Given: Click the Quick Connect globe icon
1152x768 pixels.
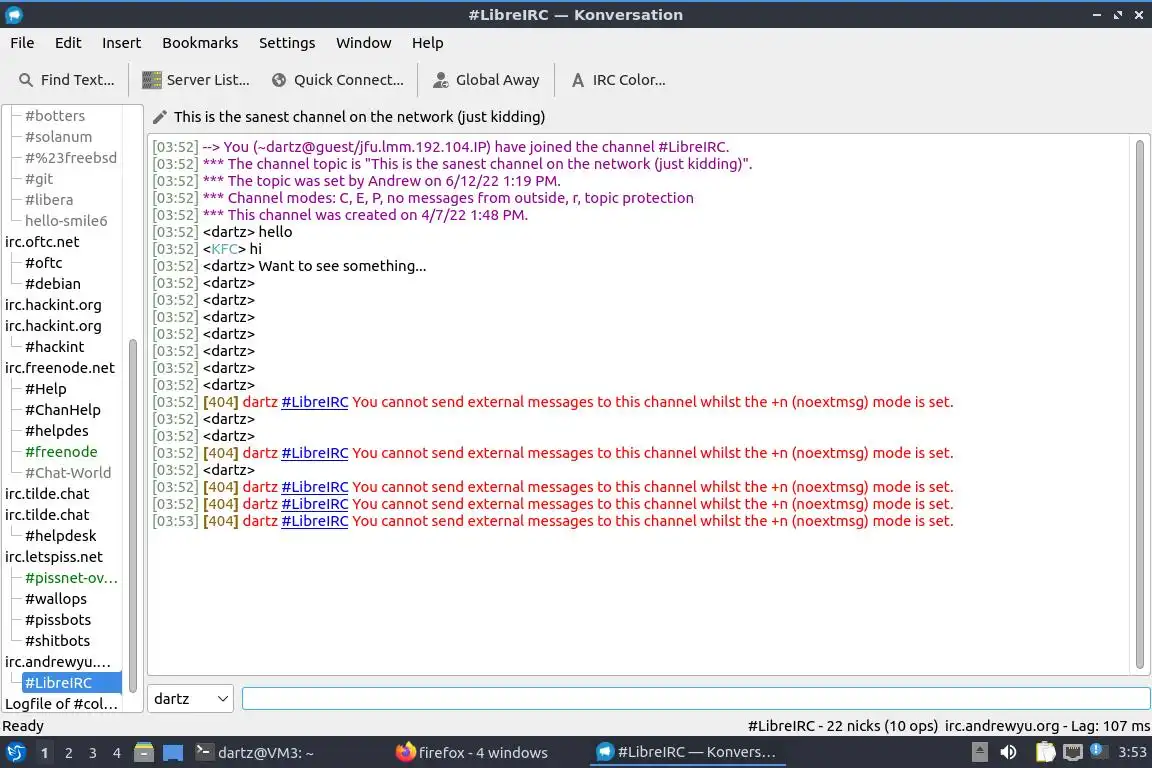Looking at the screenshot, I should coord(279,80).
